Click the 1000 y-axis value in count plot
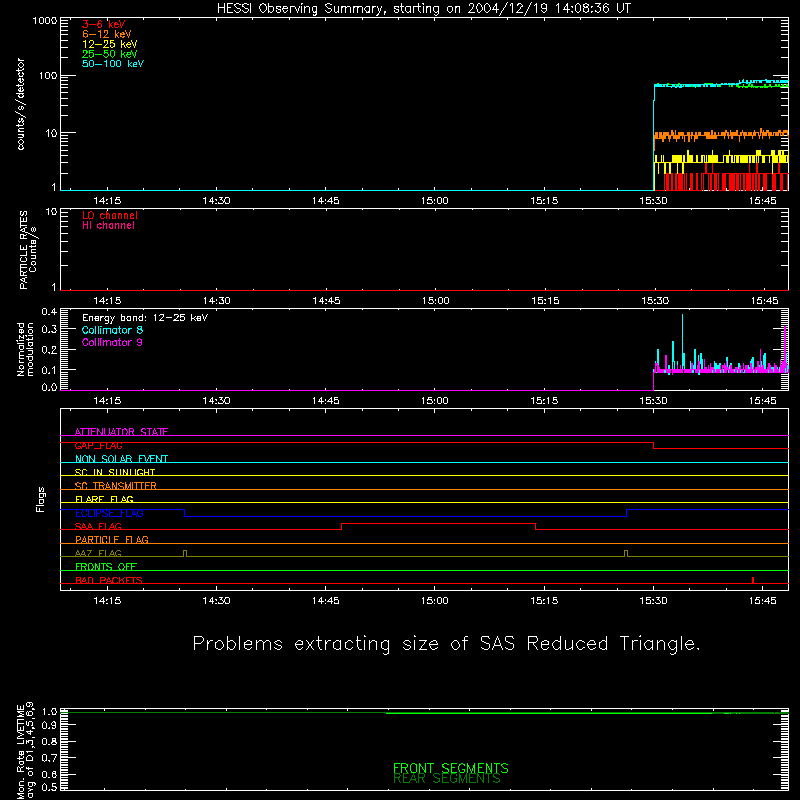 (45, 21)
